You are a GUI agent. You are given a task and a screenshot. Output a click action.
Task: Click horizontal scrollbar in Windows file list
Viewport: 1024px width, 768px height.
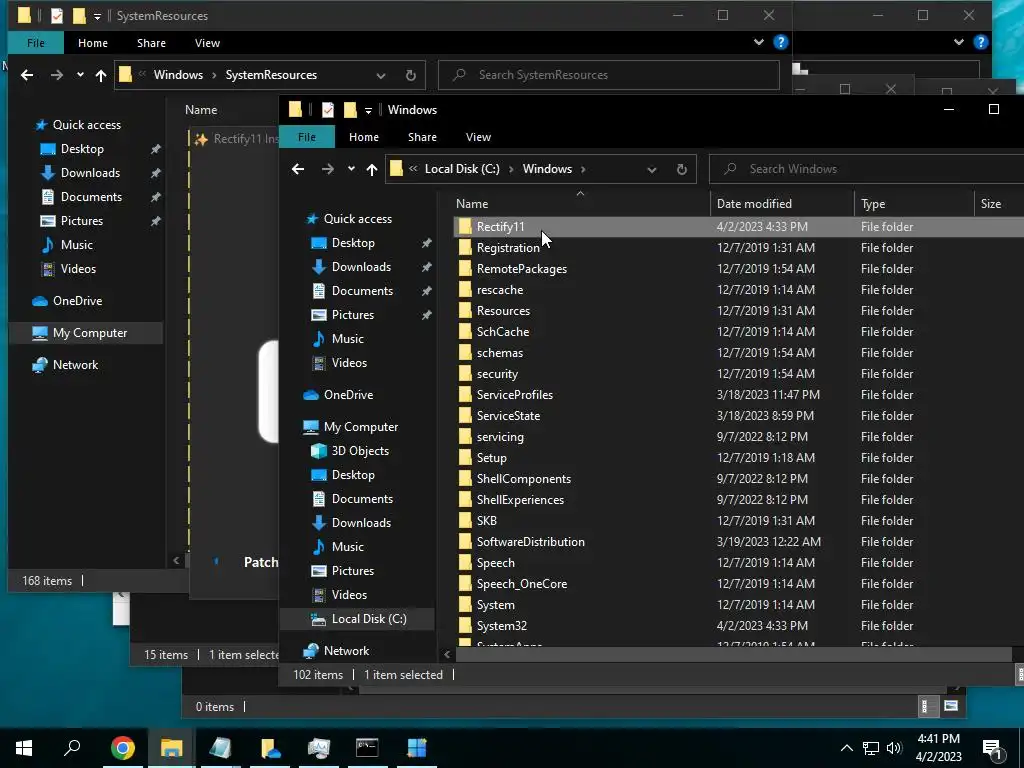(x=733, y=654)
